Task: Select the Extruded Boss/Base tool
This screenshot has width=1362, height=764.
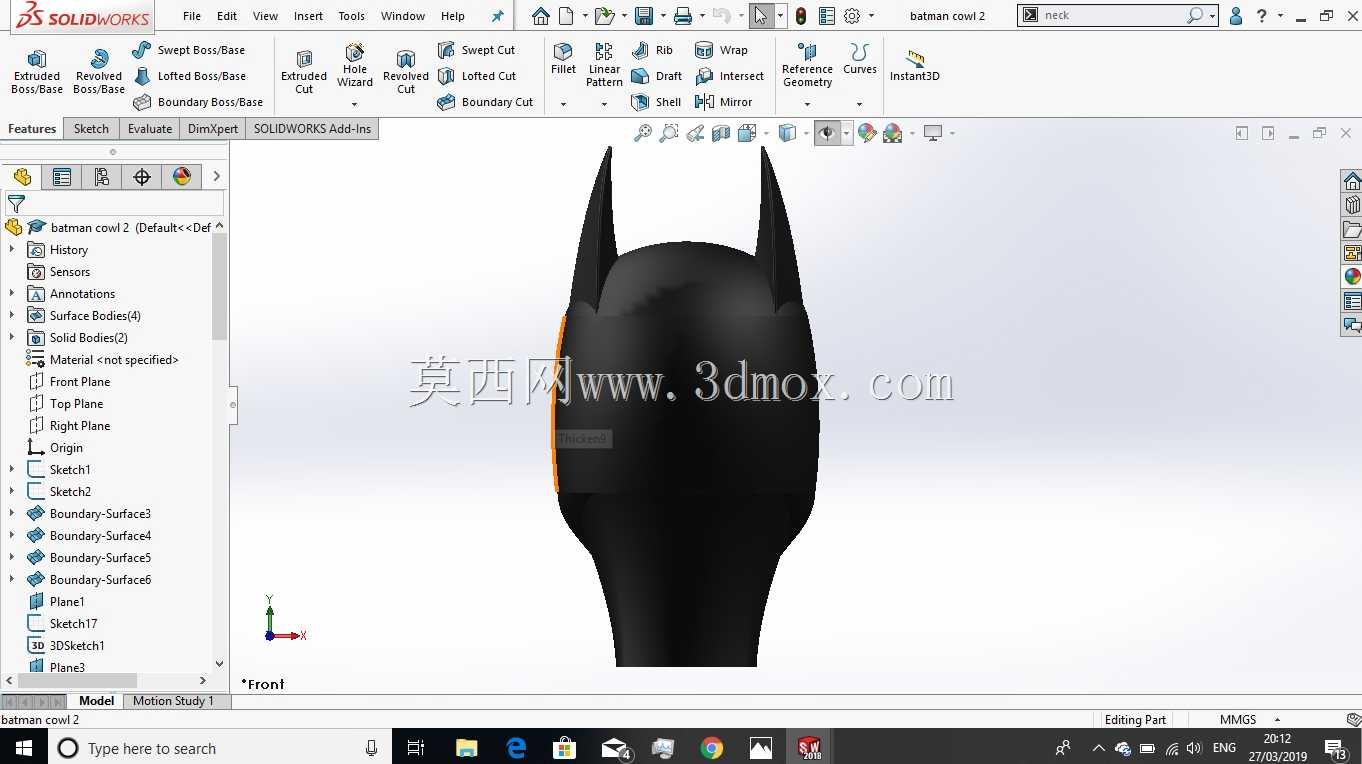Action: pyautogui.click(x=37, y=71)
